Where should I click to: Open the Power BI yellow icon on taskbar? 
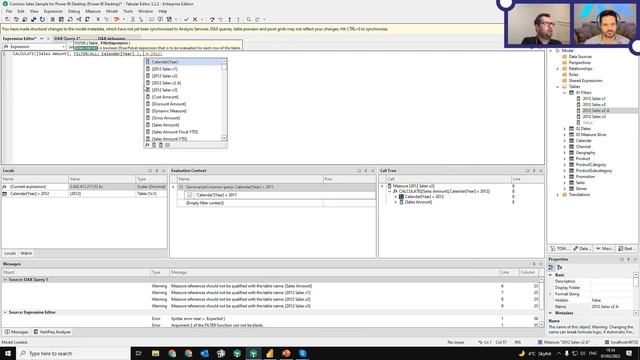click(x=270, y=353)
